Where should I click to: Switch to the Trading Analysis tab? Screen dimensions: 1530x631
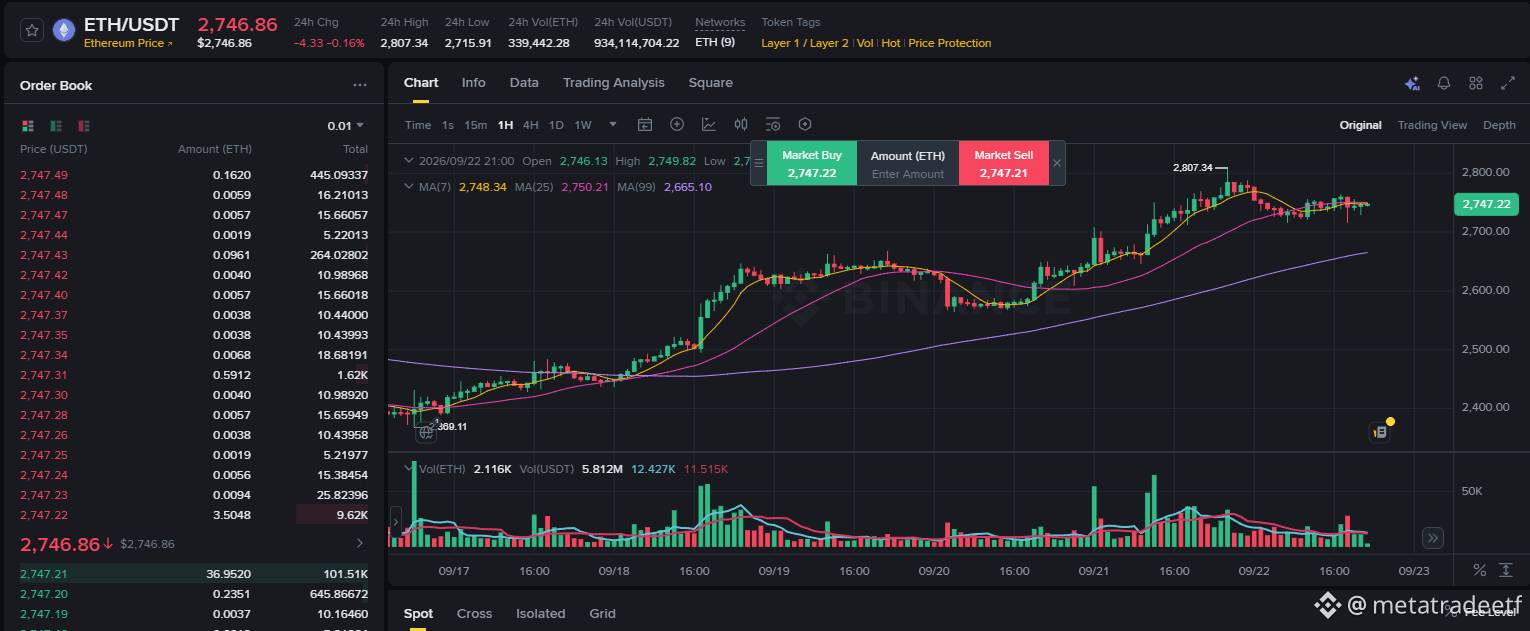pyautogui.click(x=613, y=83)
